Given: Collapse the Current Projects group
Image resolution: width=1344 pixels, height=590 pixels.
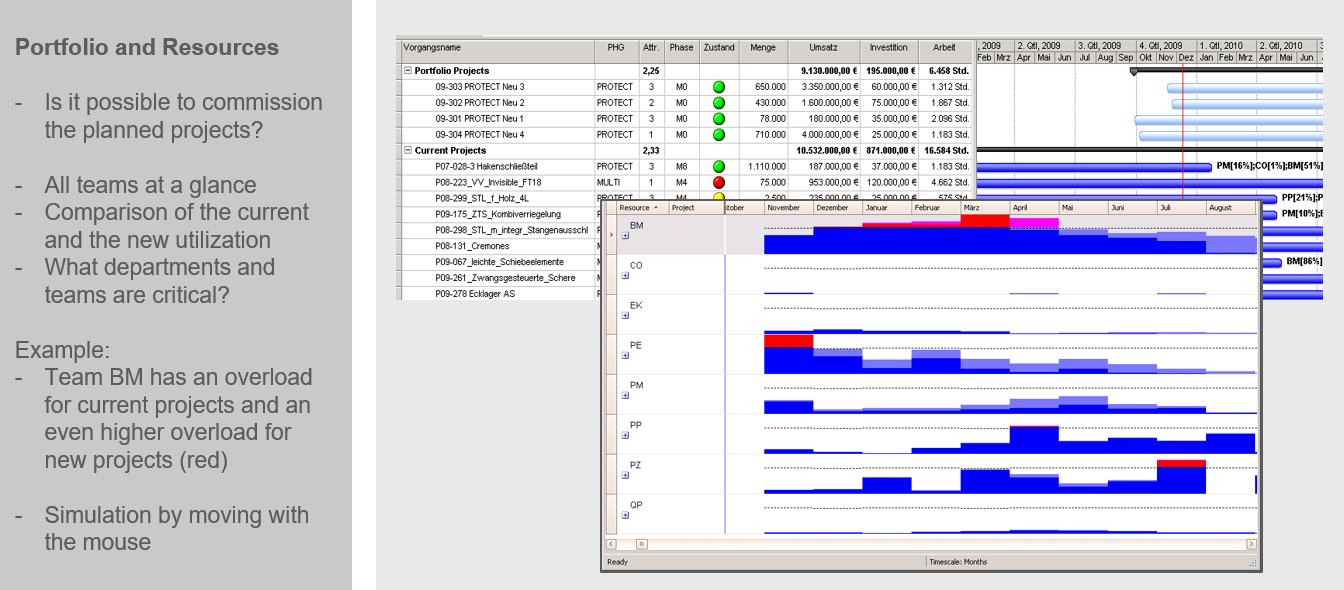Looking at the screenshot, I should [x=406, y=150].
